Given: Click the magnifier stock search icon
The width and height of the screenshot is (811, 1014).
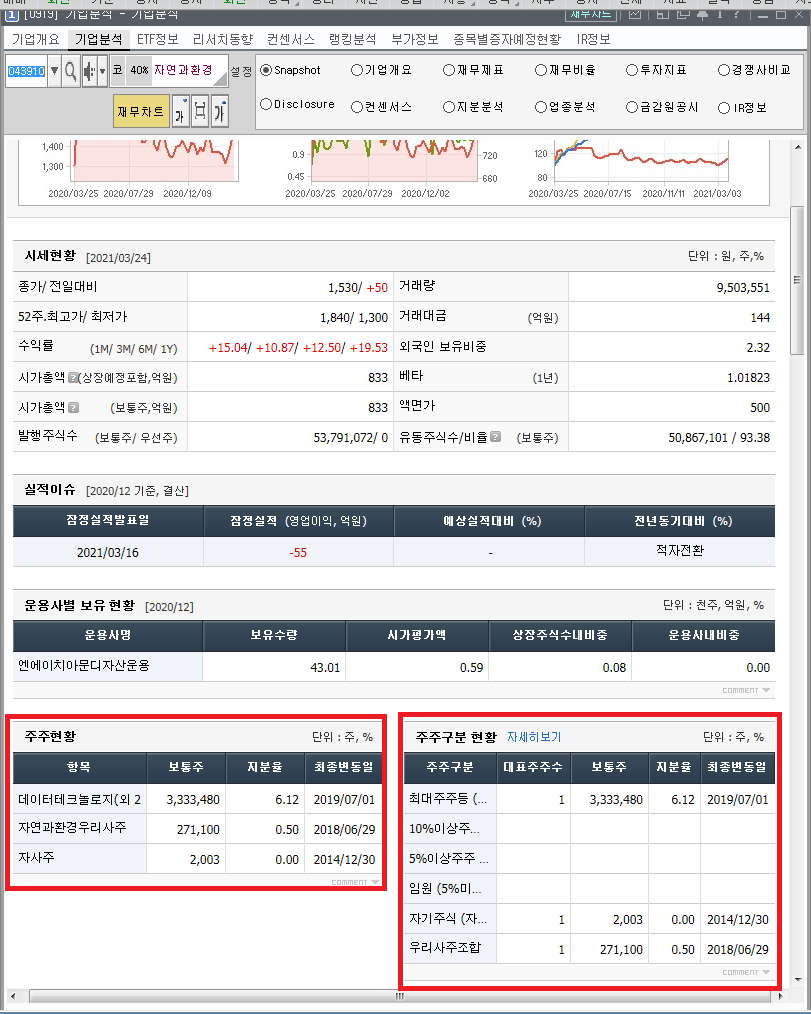Looking at the screenshot, I should pyautogui.click(x=70, y=70).
